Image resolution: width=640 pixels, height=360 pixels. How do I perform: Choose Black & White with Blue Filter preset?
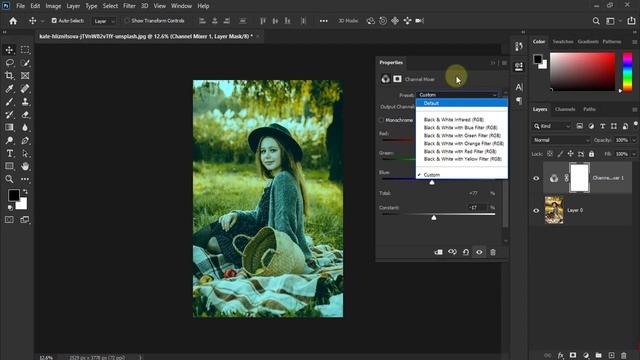(x=462, y=127)
